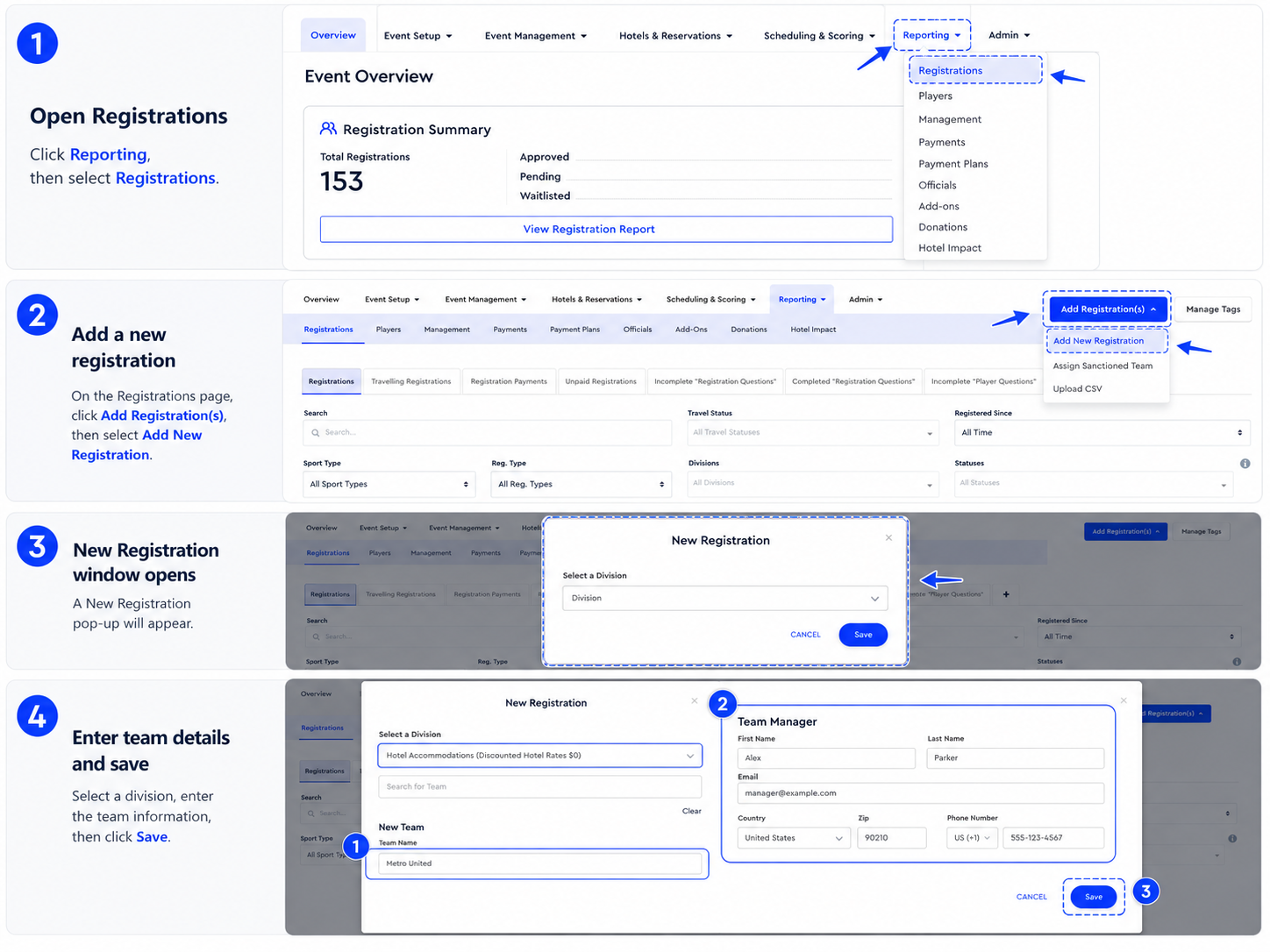Click plus icon to add a tab
The height and width of the screenshot is (952, 1270).
coord(1006,594)
